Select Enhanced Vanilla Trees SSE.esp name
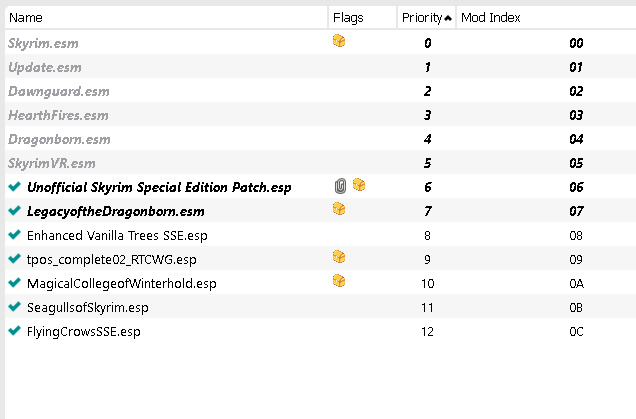The width and height of the screenshot is (636, 419). click(117, 236)
